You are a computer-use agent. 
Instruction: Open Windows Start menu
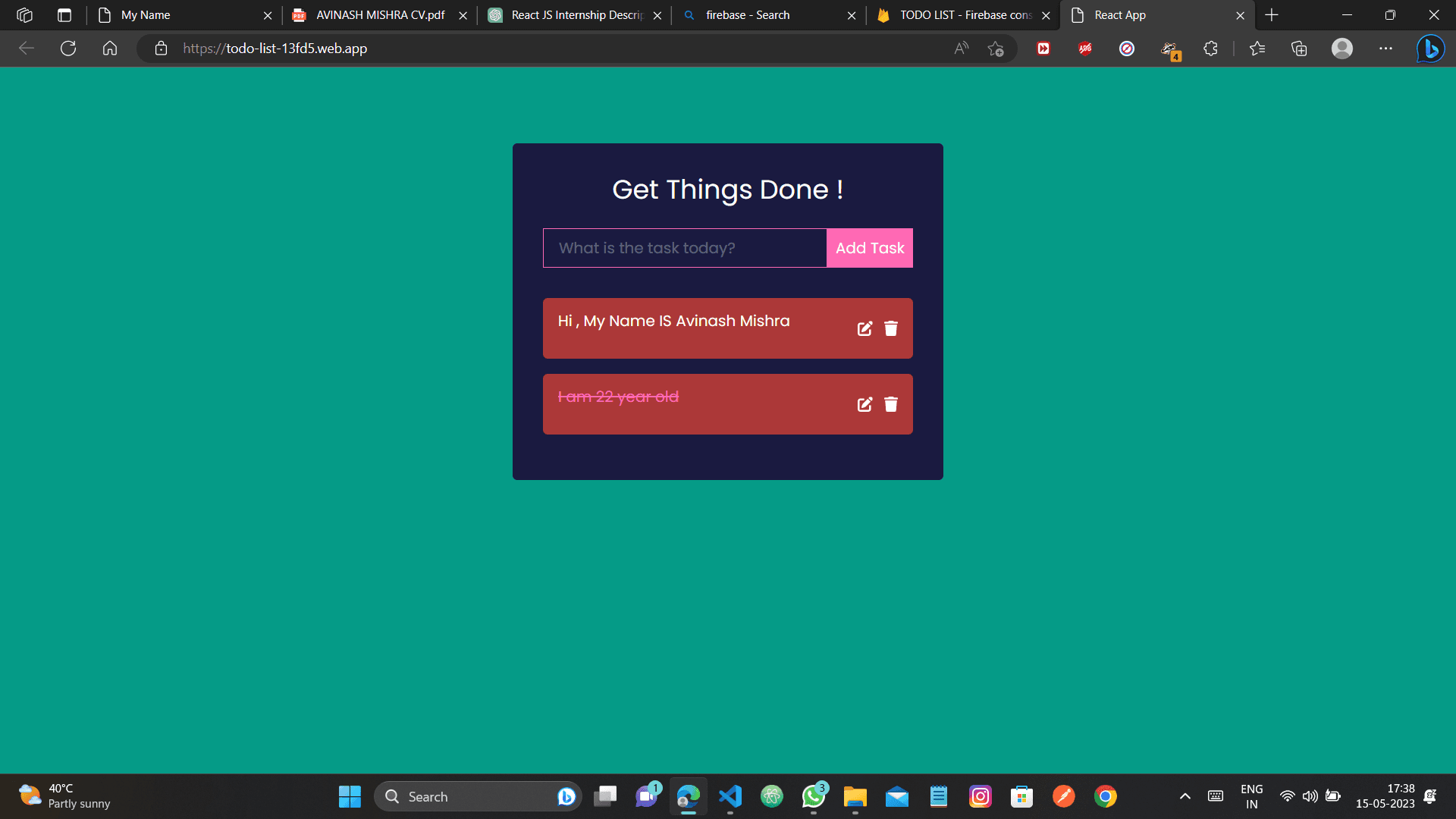coord(350,796)
